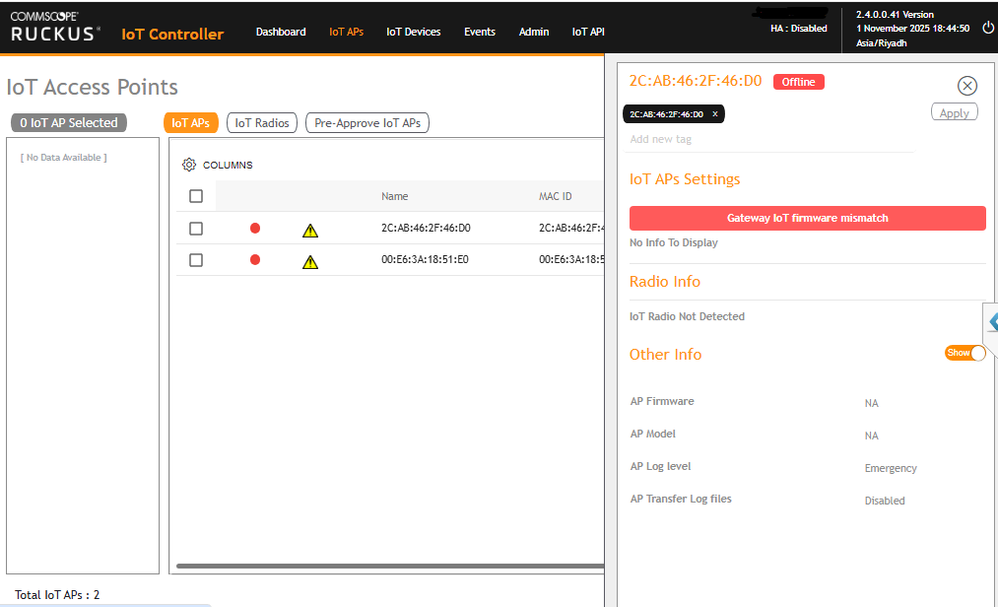
Task: Click warning icon for 00:E6:3A:18:51:E0
Action: click(x=310, y=262)
